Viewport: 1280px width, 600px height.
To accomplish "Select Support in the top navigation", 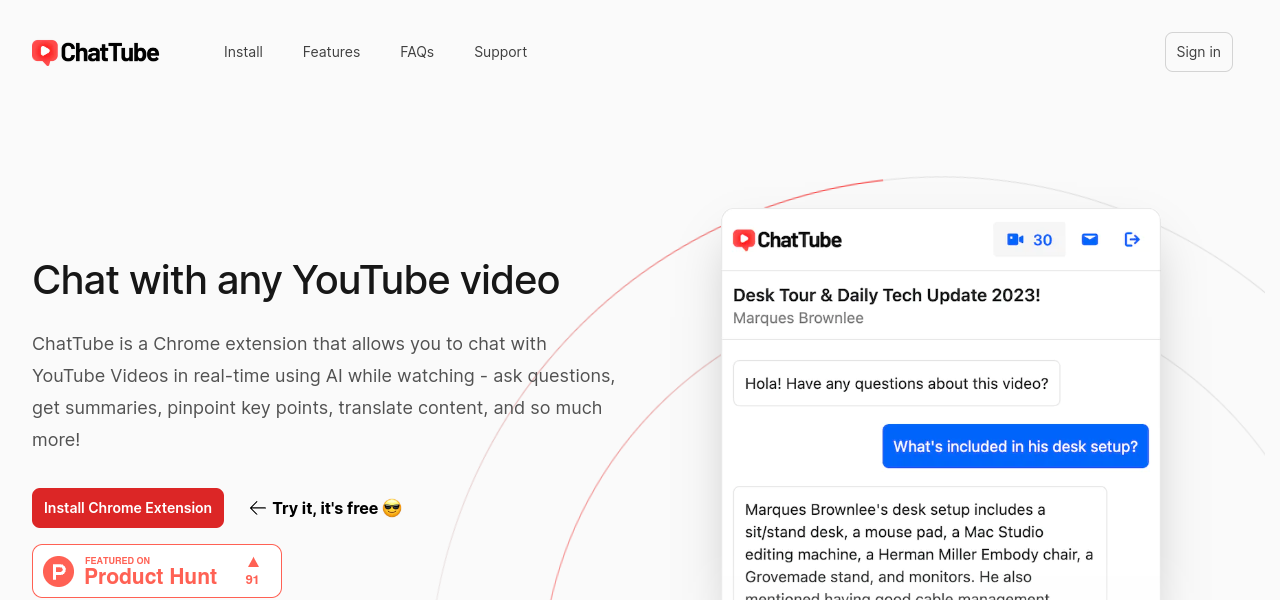I will [x=500, y=52].
